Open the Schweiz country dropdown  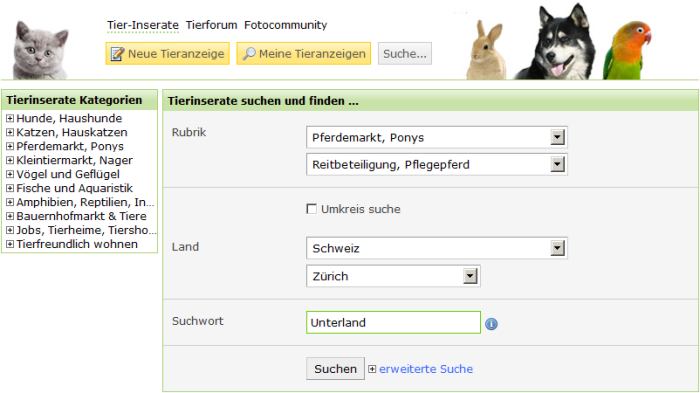pos(437,248)
